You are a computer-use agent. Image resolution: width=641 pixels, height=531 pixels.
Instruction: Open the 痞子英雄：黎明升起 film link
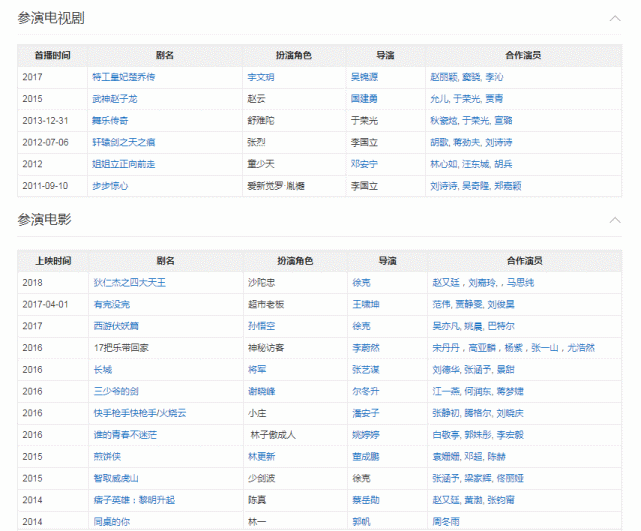pos(134,500)
